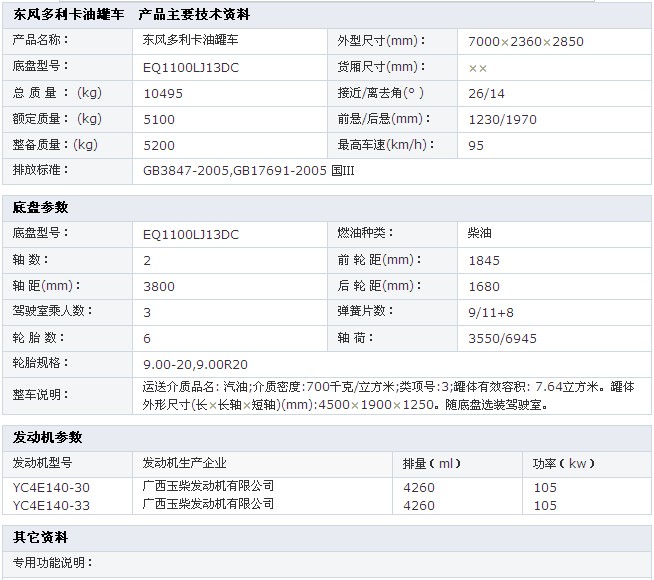Click the engine model YC4E140-30
The image size is (654, 580).
pyautogui.click(x=51, y=487)
